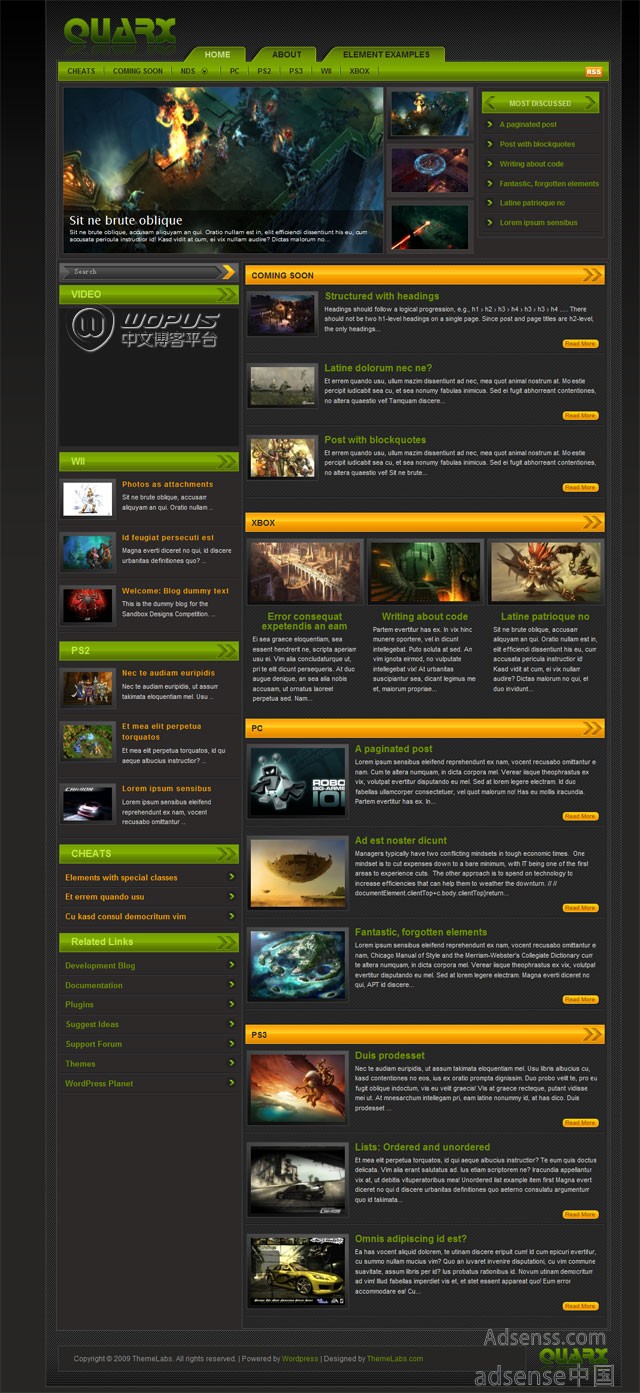
Task: Open Nec te audiam euripidis PS2 post
Action: coord(168,673)
